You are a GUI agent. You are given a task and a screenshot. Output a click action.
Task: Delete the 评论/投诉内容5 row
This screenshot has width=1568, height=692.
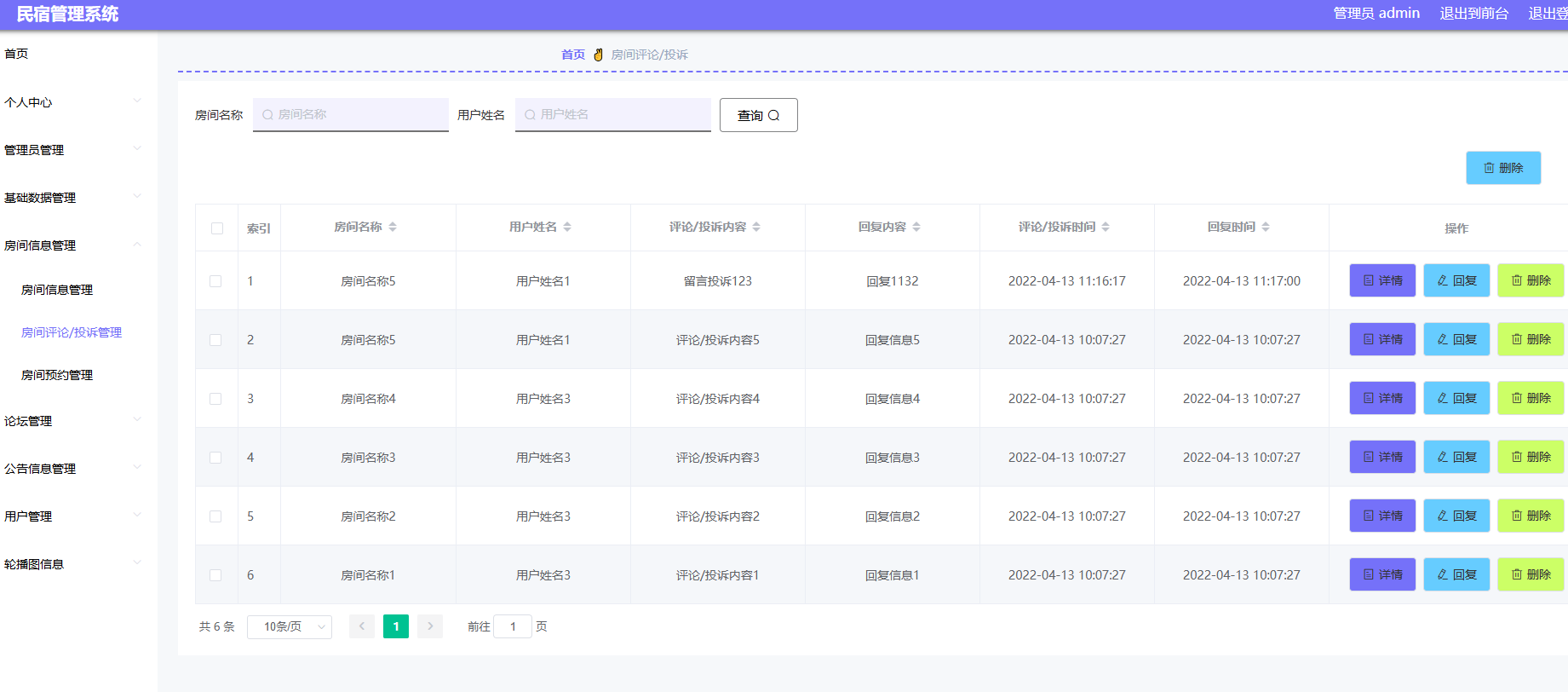click(x=1531, y=339)
